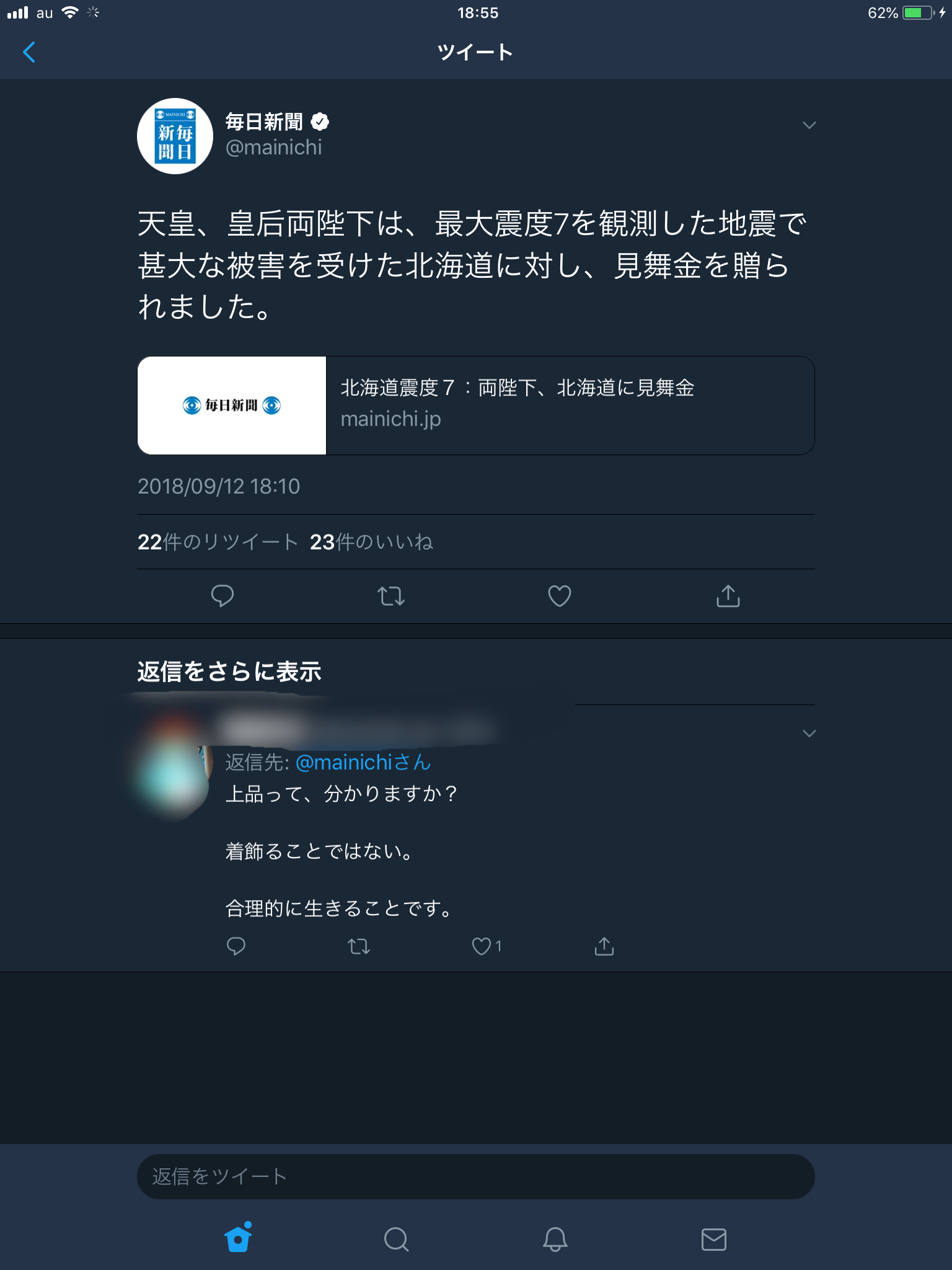The height and width of the screenshot is (1270, 952).
Task: Reply to the Mainichi tweet via speech bubble icon
Action: coord(223,596)
